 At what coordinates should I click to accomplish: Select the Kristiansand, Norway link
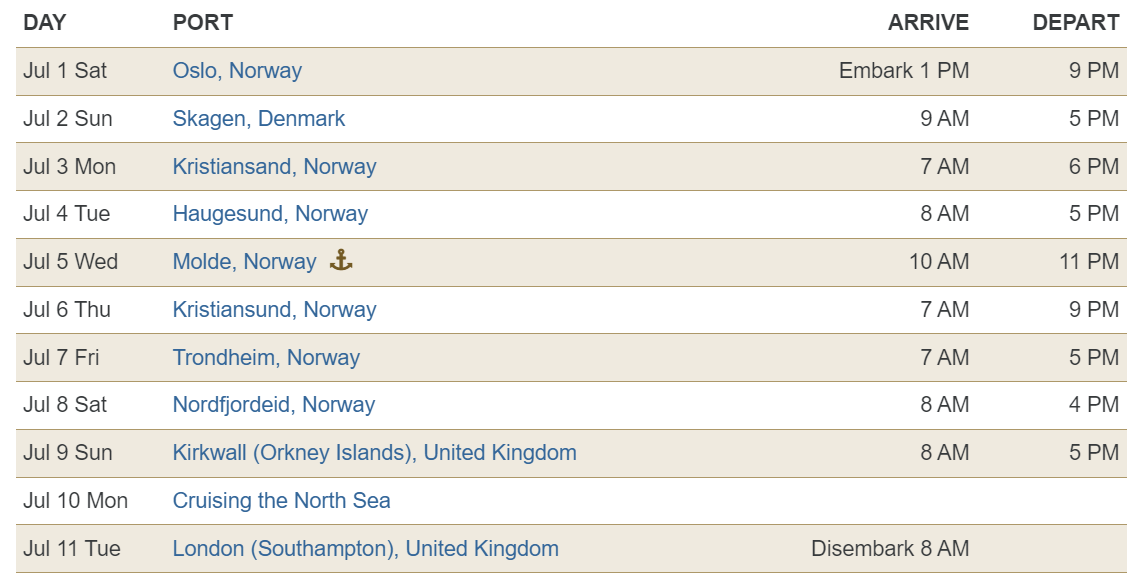point(274,167)
